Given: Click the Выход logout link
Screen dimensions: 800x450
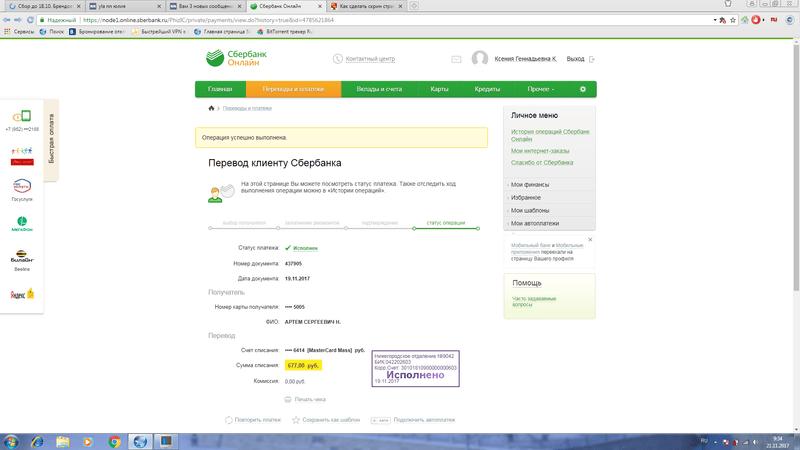Looking at the screenshot, I should click(x=575, y=59).
